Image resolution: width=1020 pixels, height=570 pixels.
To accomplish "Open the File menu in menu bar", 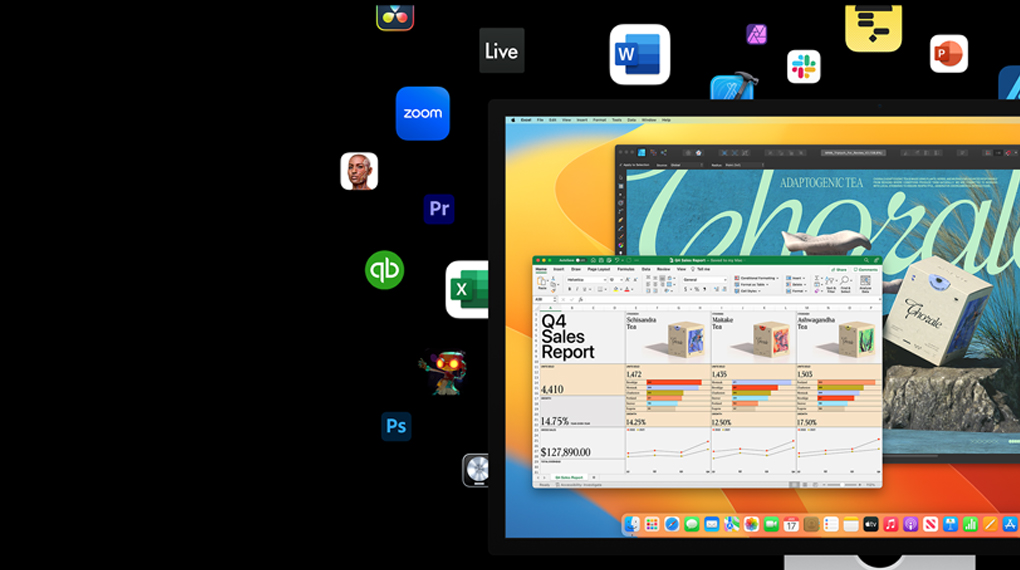I will tap(540, 120).
